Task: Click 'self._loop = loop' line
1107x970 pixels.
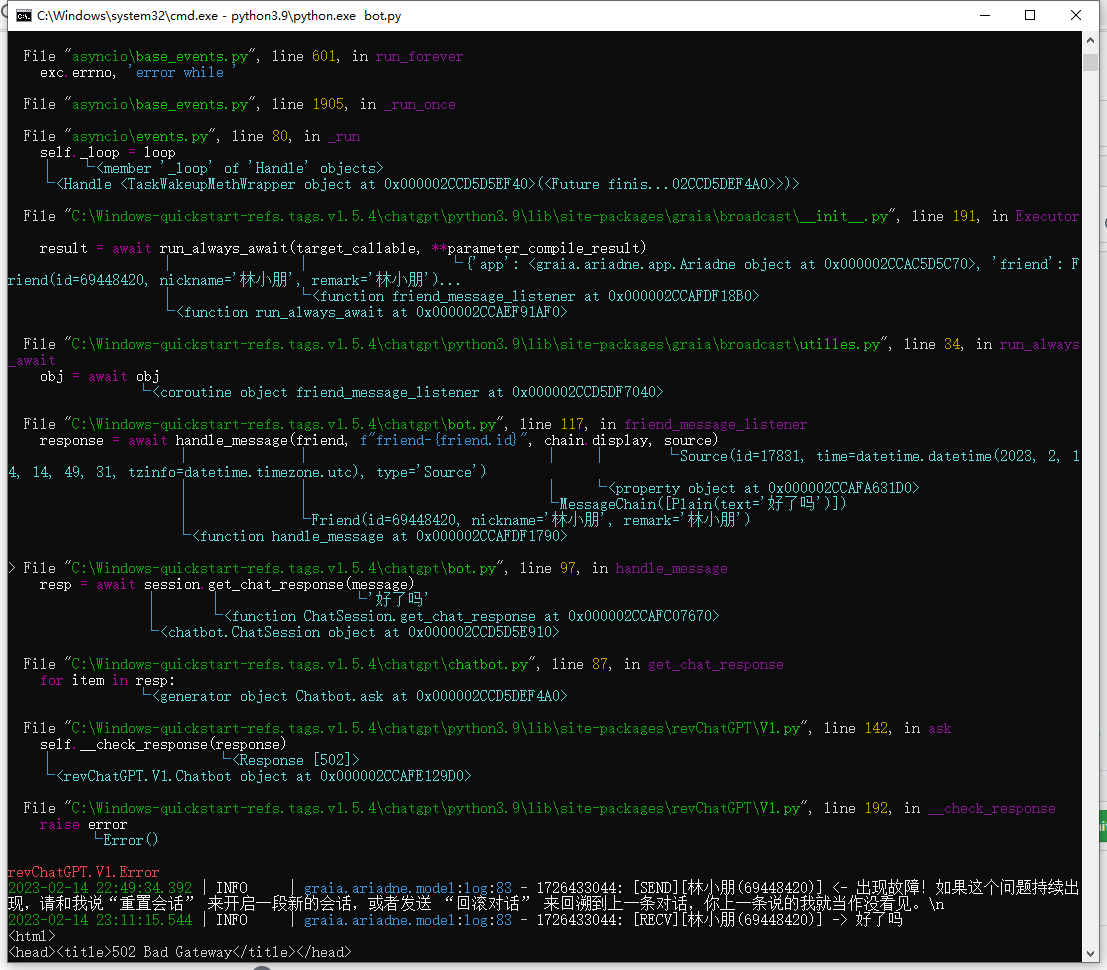Action: [x=107, y=152]
